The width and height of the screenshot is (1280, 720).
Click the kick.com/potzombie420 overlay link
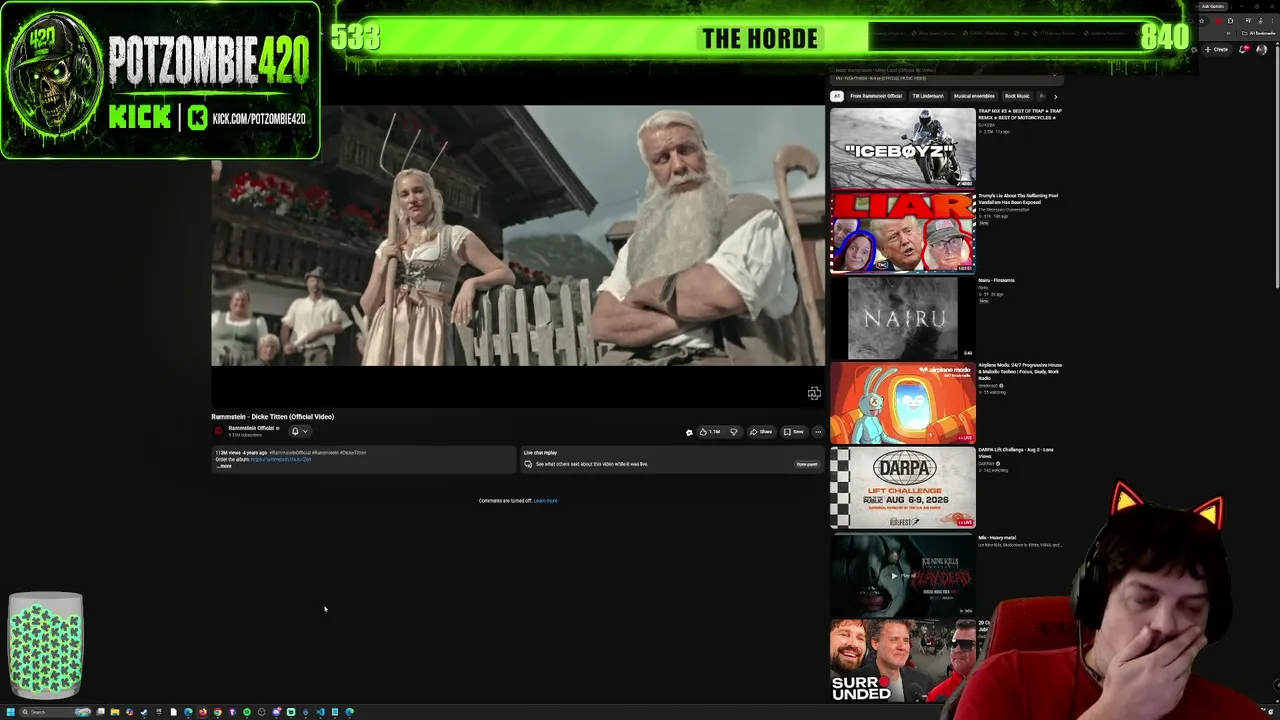259,118
